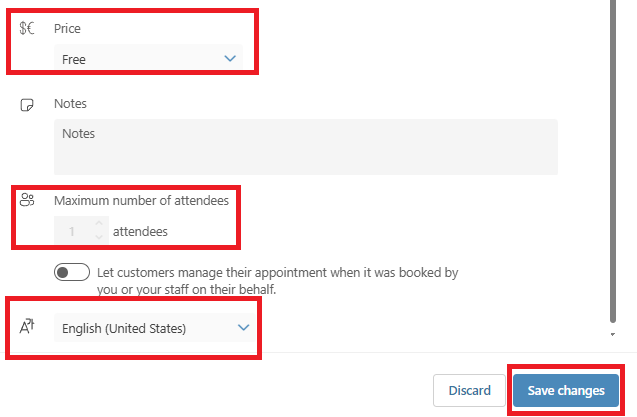The height and width of the screenshot is (417, 637).
Task: Click the price currency icon
Action: [x=27, y=28]
